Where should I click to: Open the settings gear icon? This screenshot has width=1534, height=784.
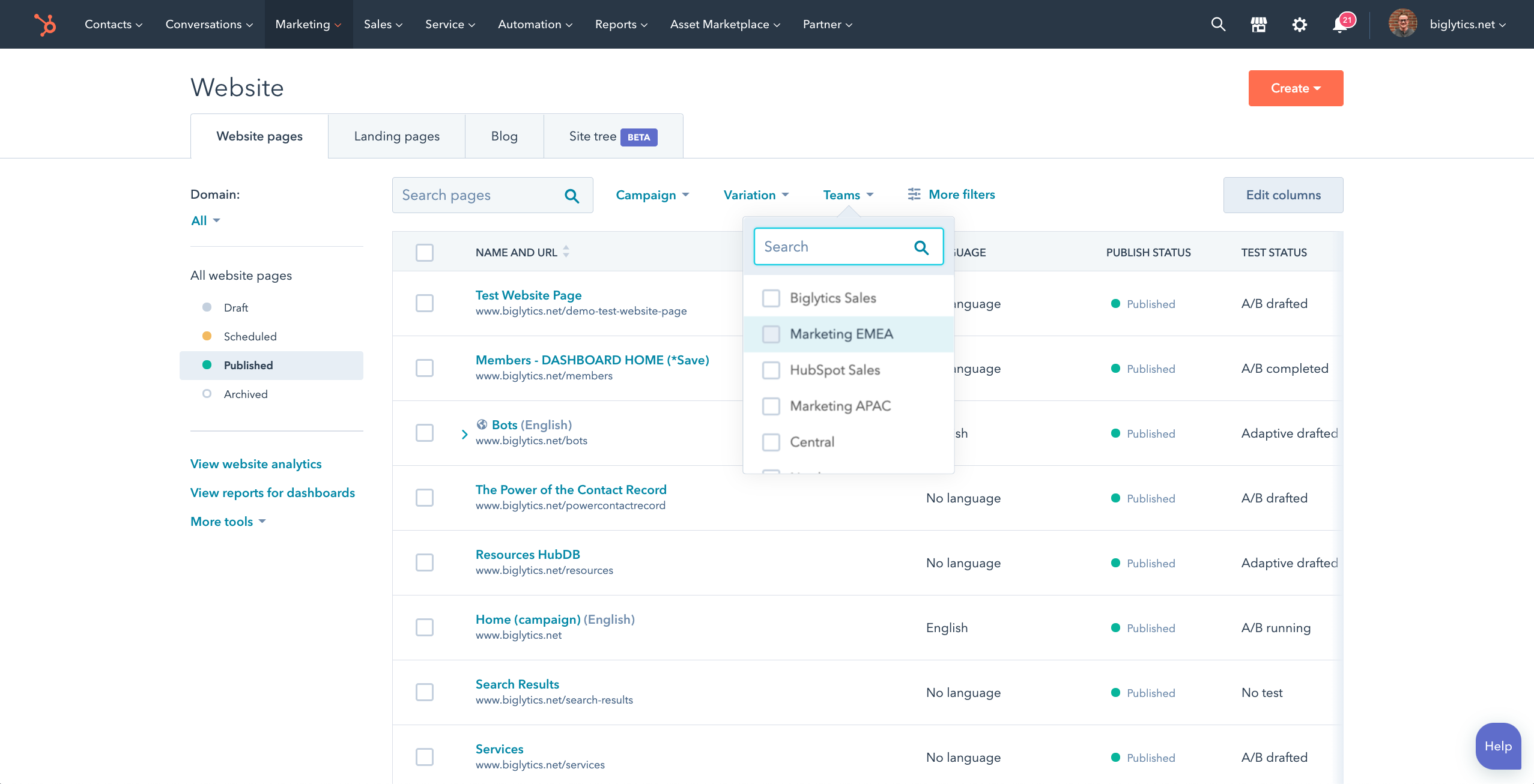point(1299,24)
